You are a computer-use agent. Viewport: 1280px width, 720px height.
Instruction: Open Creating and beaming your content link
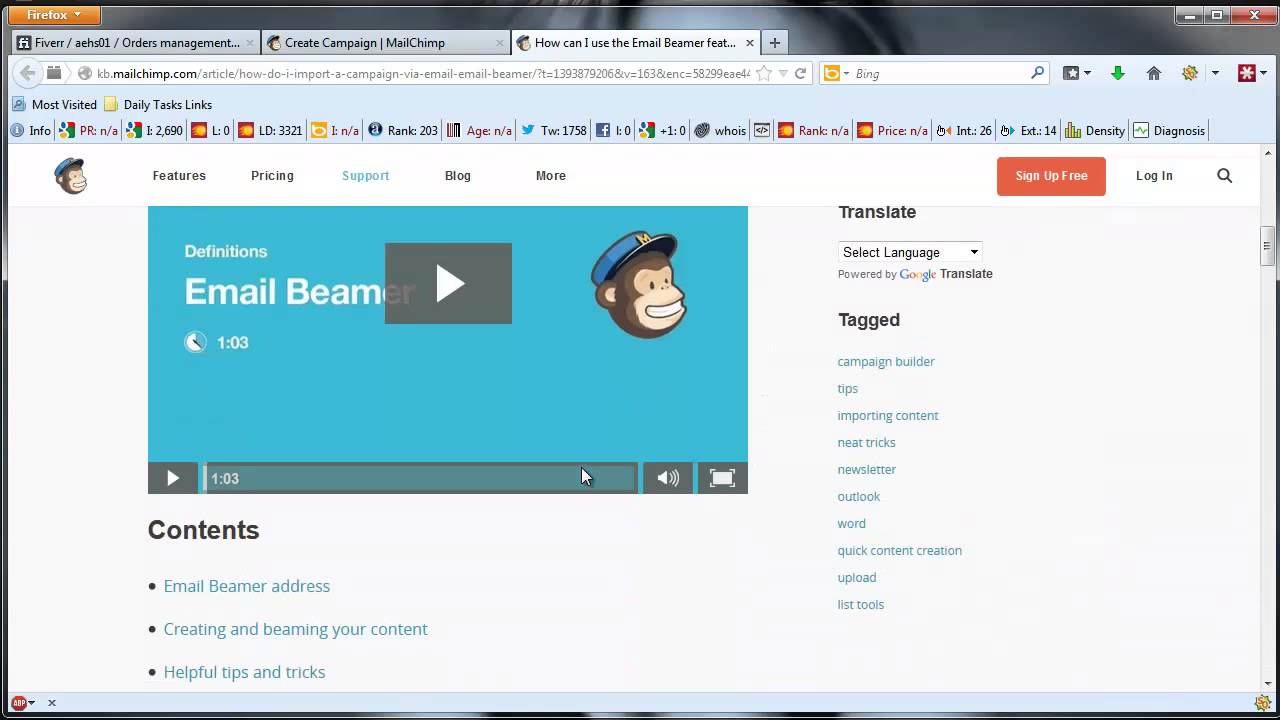pos(296,629)
